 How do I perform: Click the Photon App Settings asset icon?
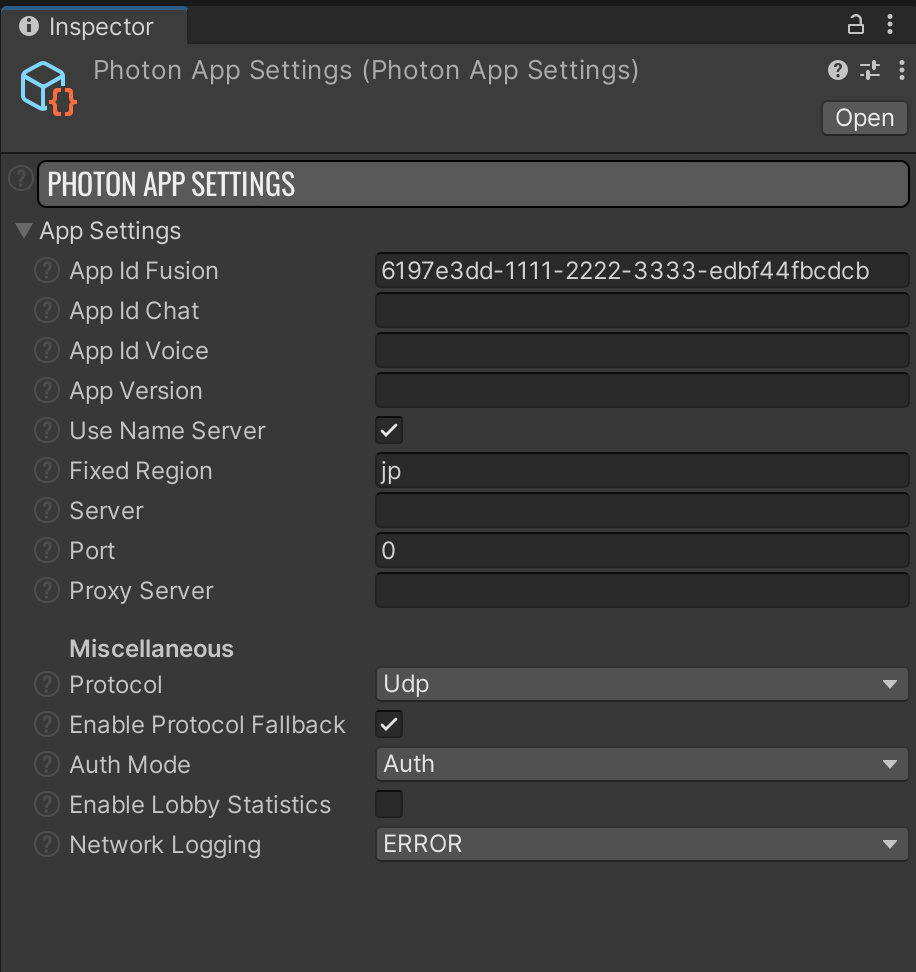click(48, 89)
